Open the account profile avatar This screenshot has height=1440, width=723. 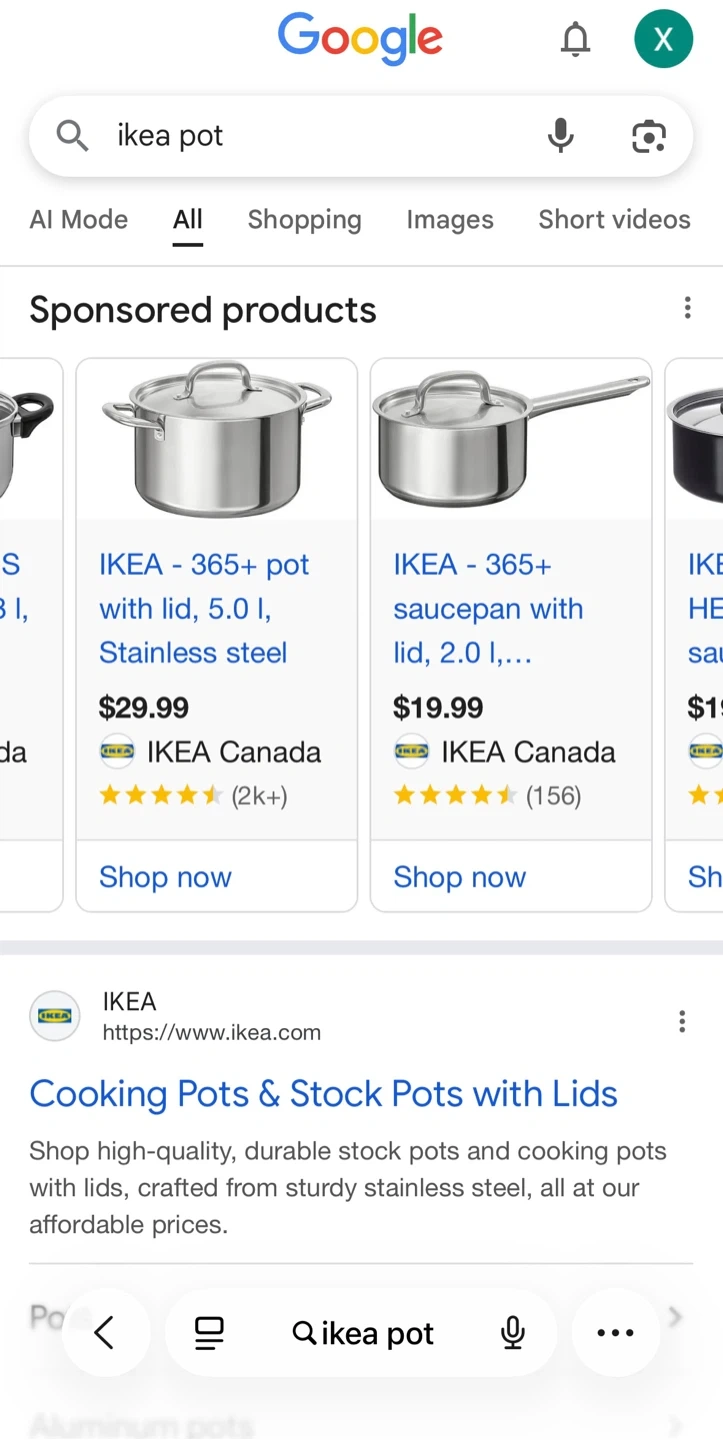coord(663,39)
